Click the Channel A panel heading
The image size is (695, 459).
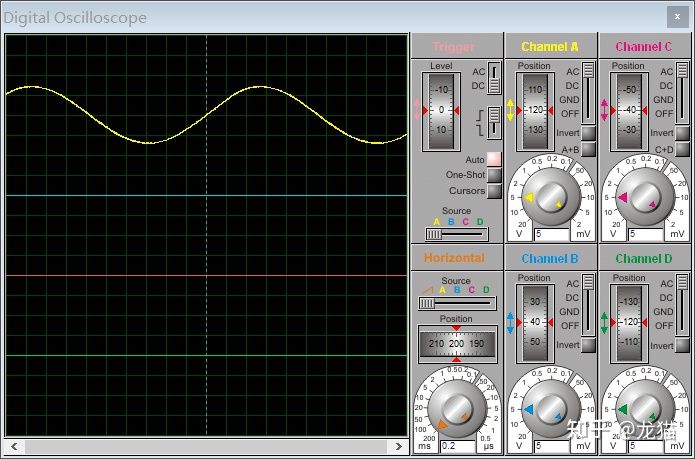(x=550, y=47)
